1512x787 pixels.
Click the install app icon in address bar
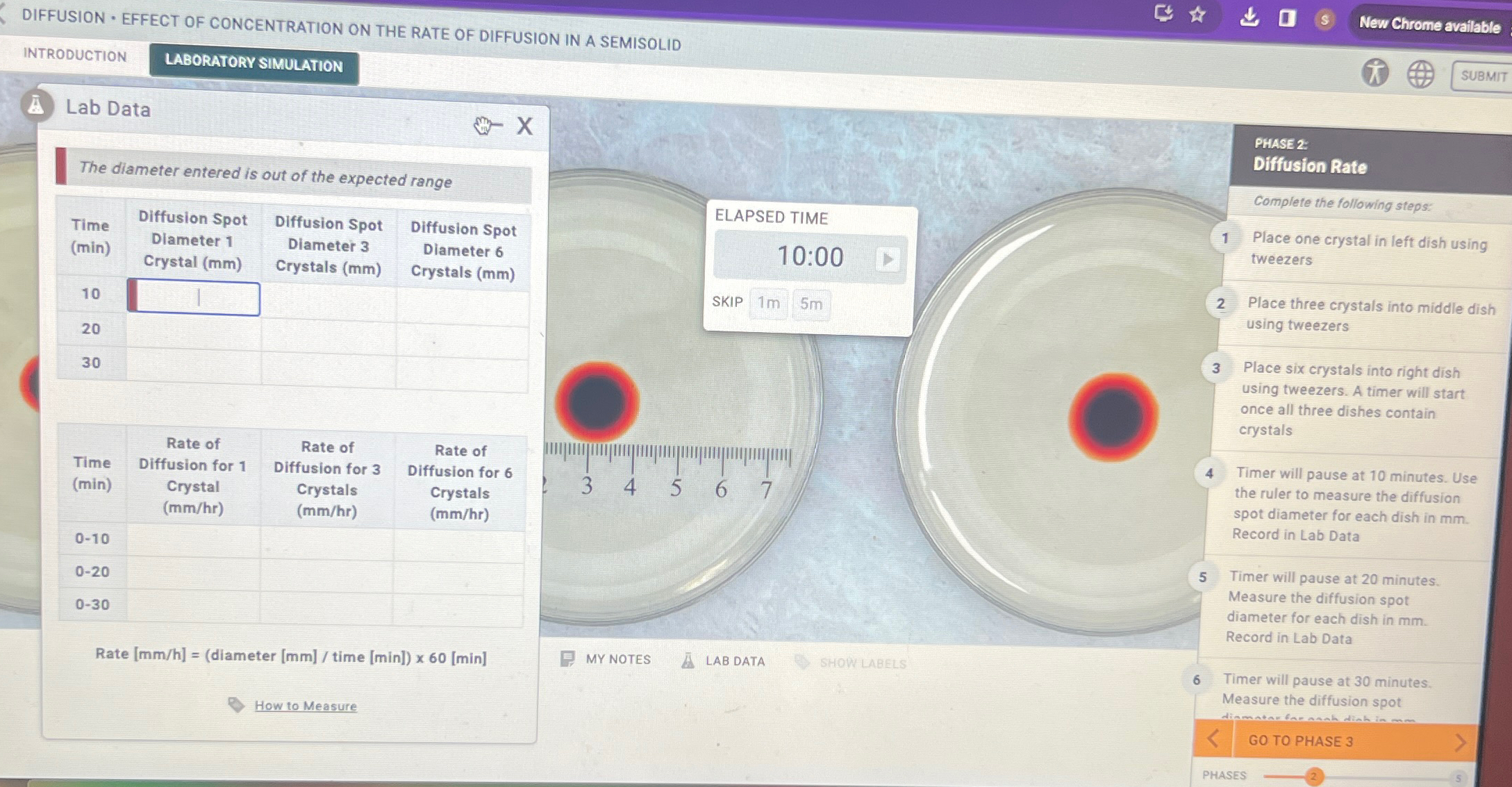coord(1163,13)
